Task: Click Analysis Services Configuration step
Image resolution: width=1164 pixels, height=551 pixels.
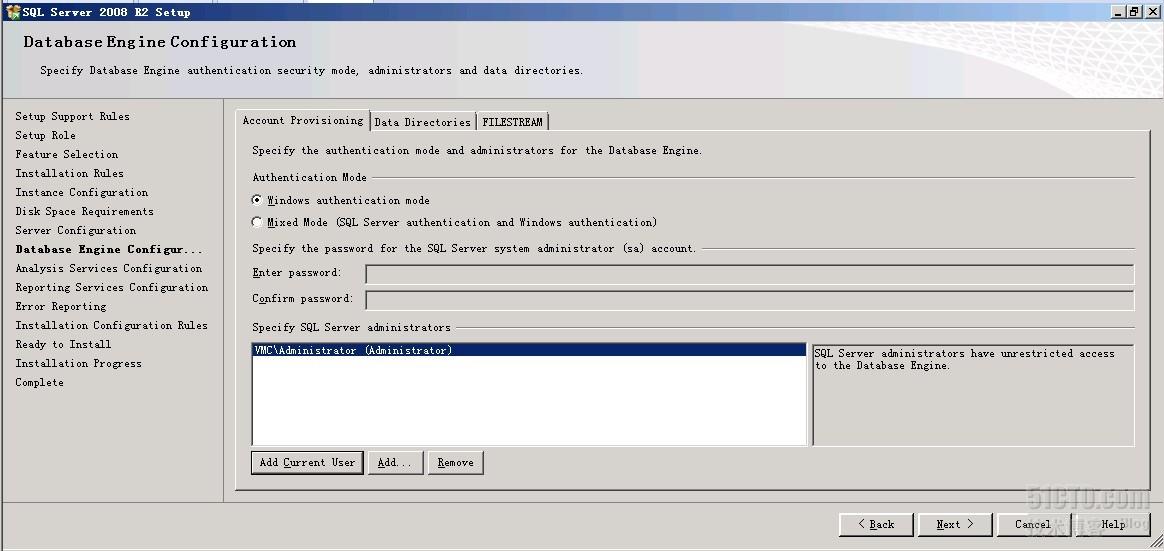Action: coord(108,268)
